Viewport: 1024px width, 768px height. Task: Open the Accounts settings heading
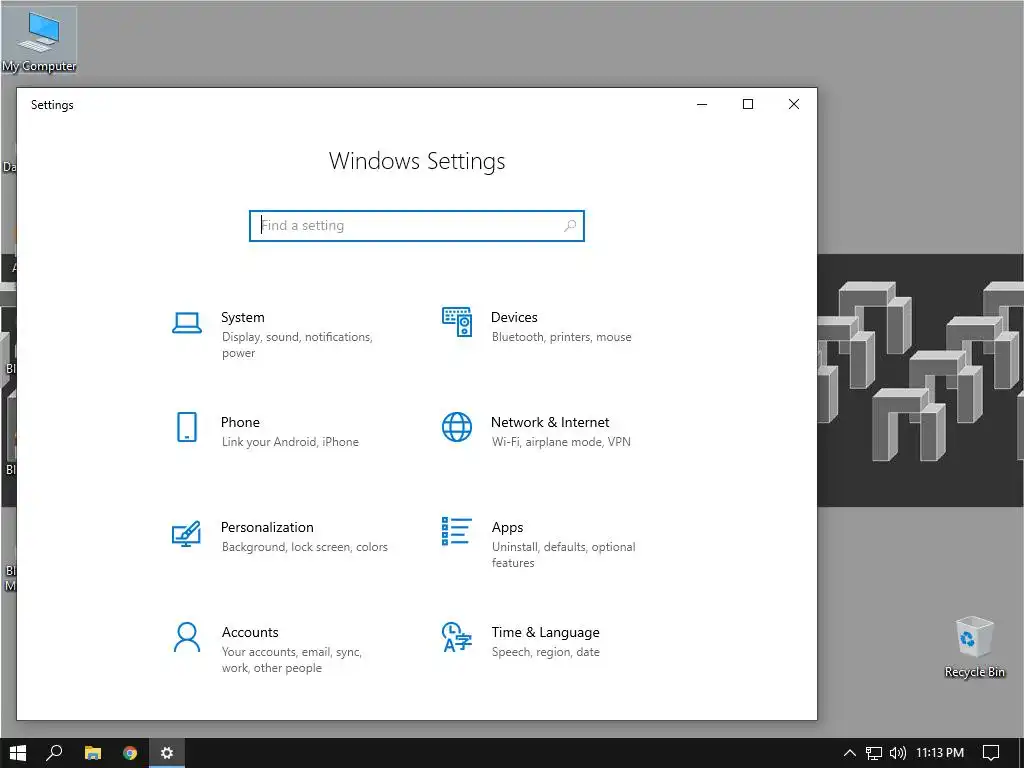[x=250, y=632]
